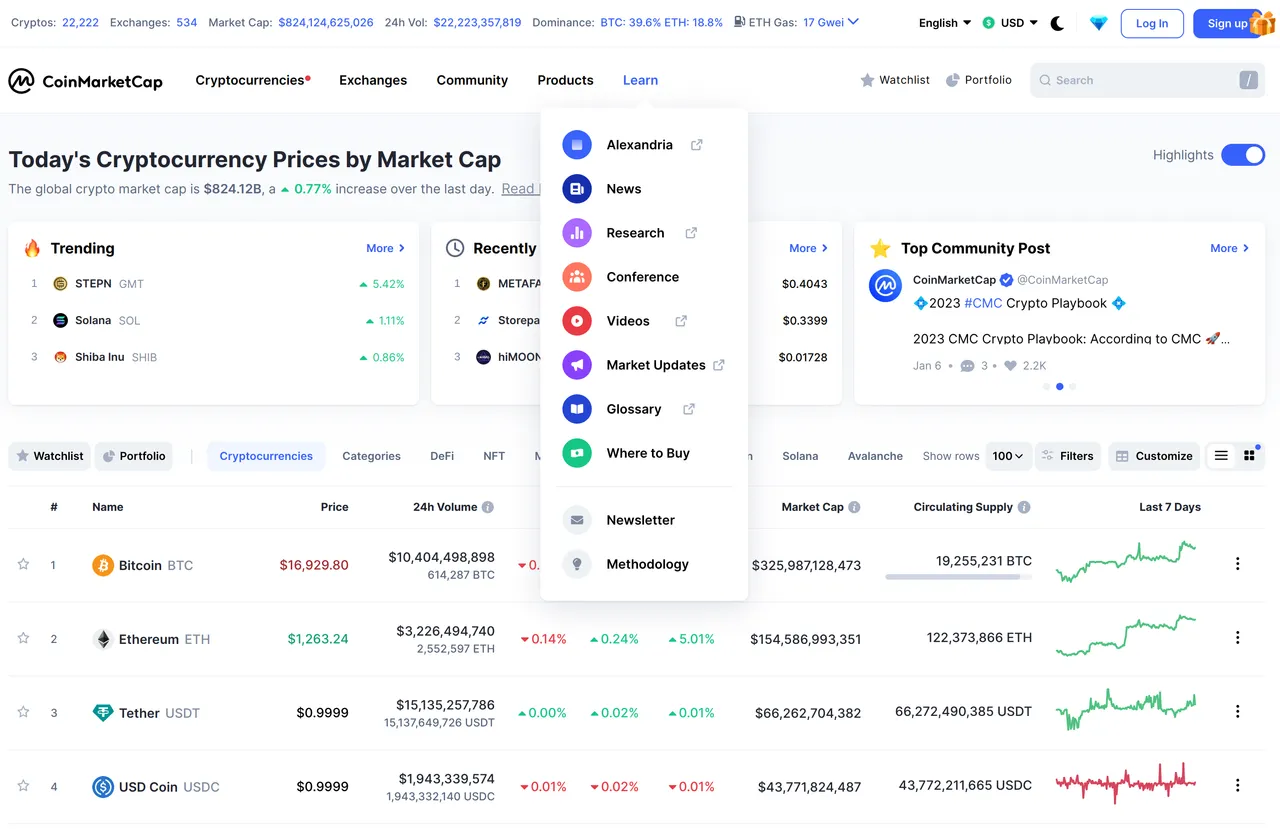Screen dimensions: 1280x829
Task: Open the Exchanges nav menu
Action: point(373,80)
